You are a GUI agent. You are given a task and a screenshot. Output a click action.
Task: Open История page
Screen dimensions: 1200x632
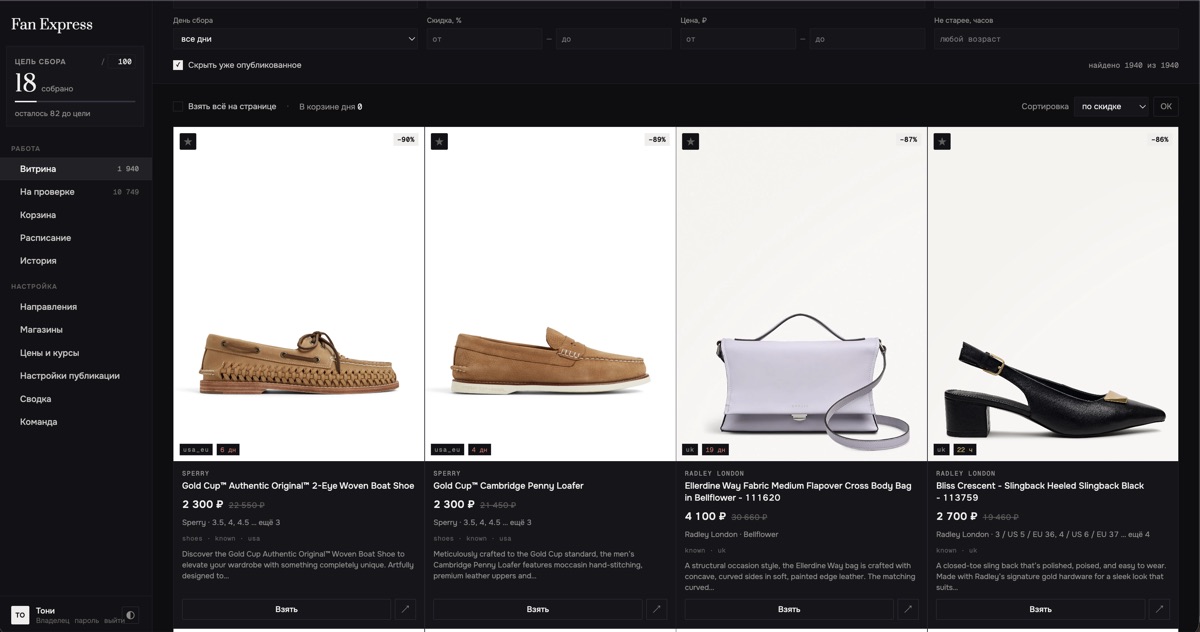[76, 261]
